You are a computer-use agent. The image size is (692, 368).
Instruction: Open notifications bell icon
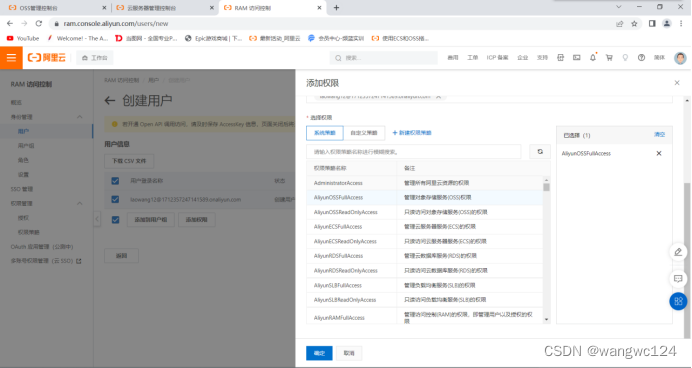pos(593,58)
